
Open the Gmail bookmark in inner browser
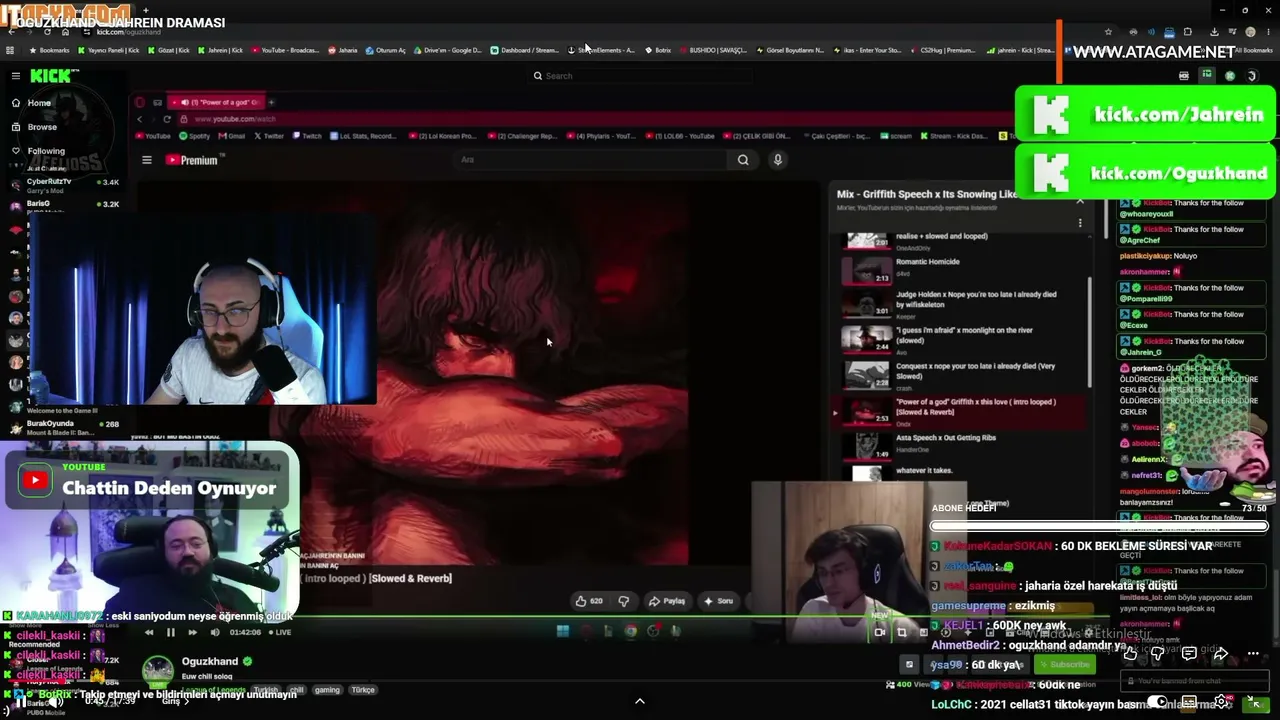(x=232, y=136)
